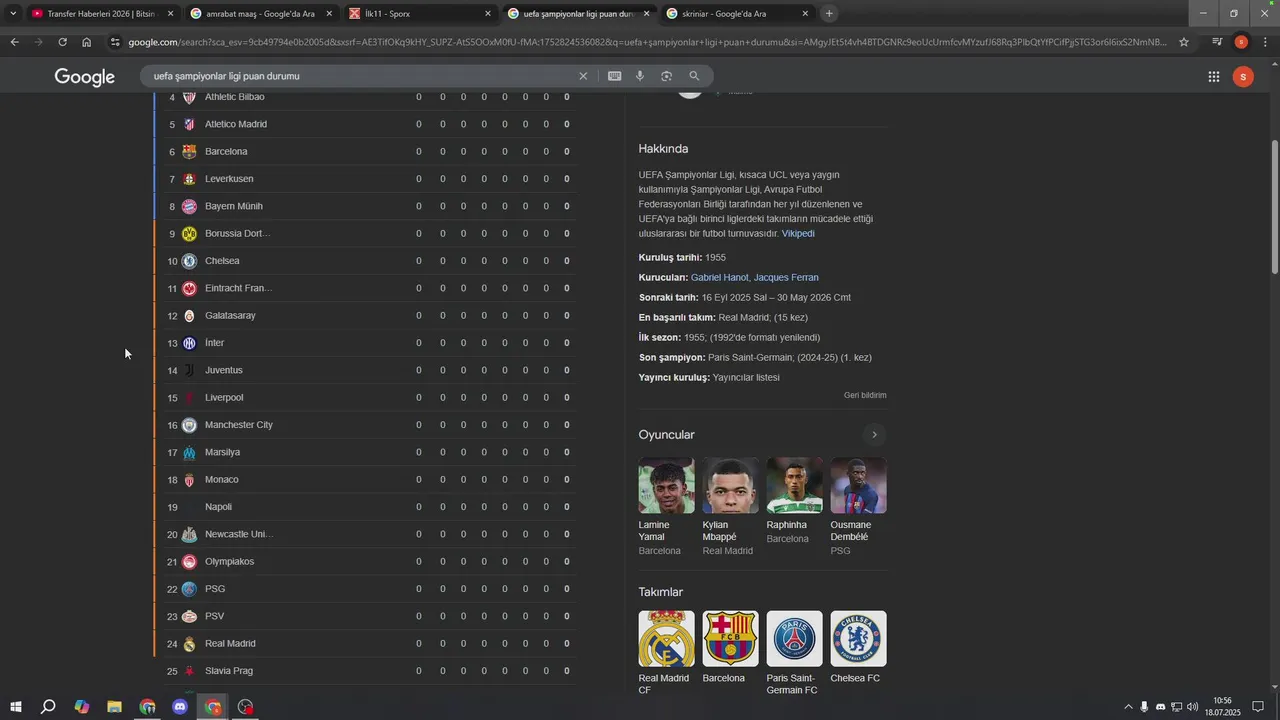The image size is (1280, 720).
Task: Close the İlk11 - Sporx tab
Action: (x=488, y=14)
